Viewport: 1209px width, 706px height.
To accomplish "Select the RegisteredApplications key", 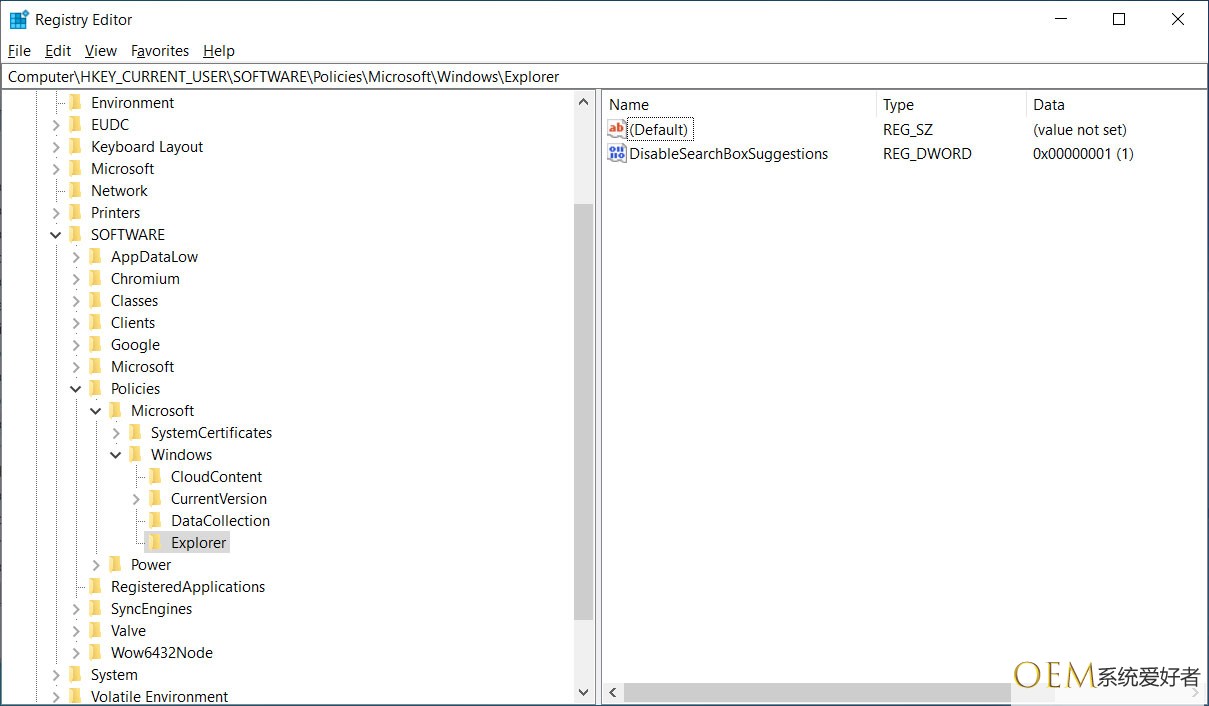I will pyautogui.click(x=187, y=587).
